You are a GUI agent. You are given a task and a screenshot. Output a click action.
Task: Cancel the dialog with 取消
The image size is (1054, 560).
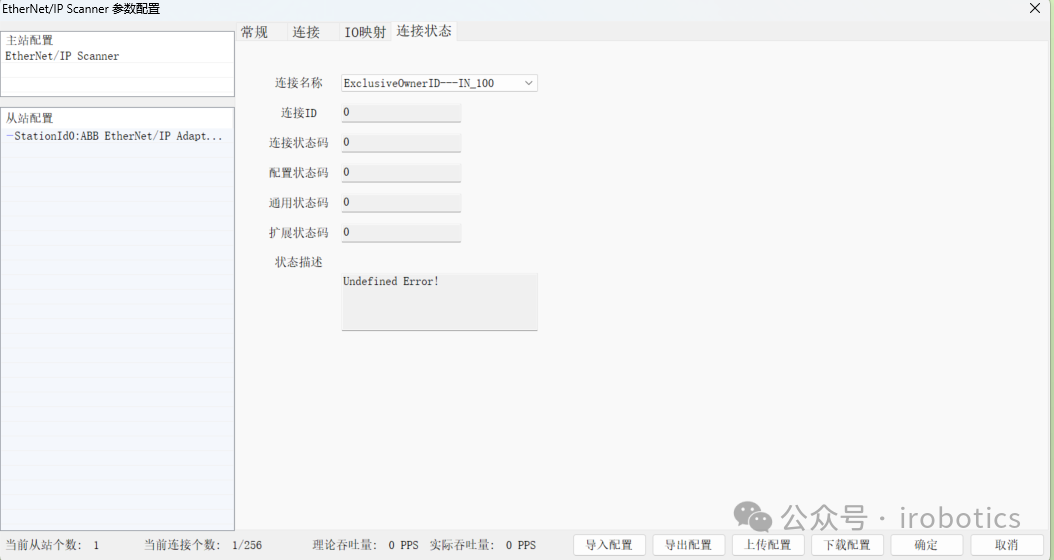point(1006,545)
